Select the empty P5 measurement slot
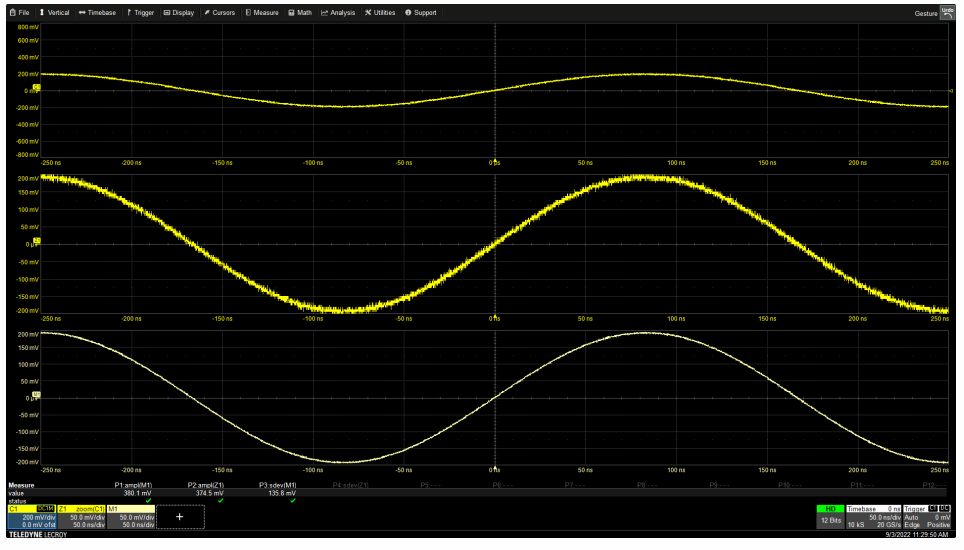964x550 pixels. (430, 485)
